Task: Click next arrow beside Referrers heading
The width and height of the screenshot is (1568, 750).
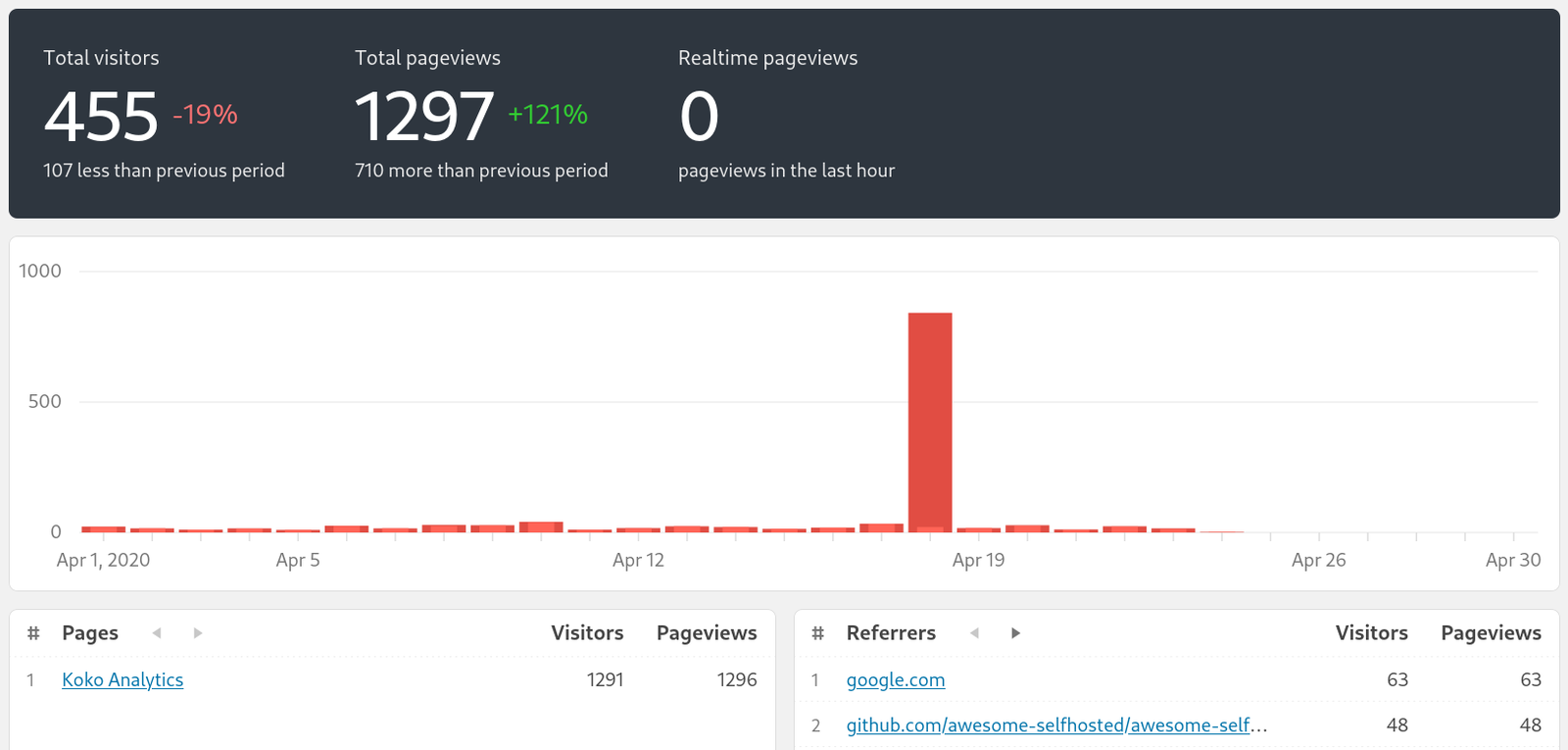Action: click(x=1015, y=633)
